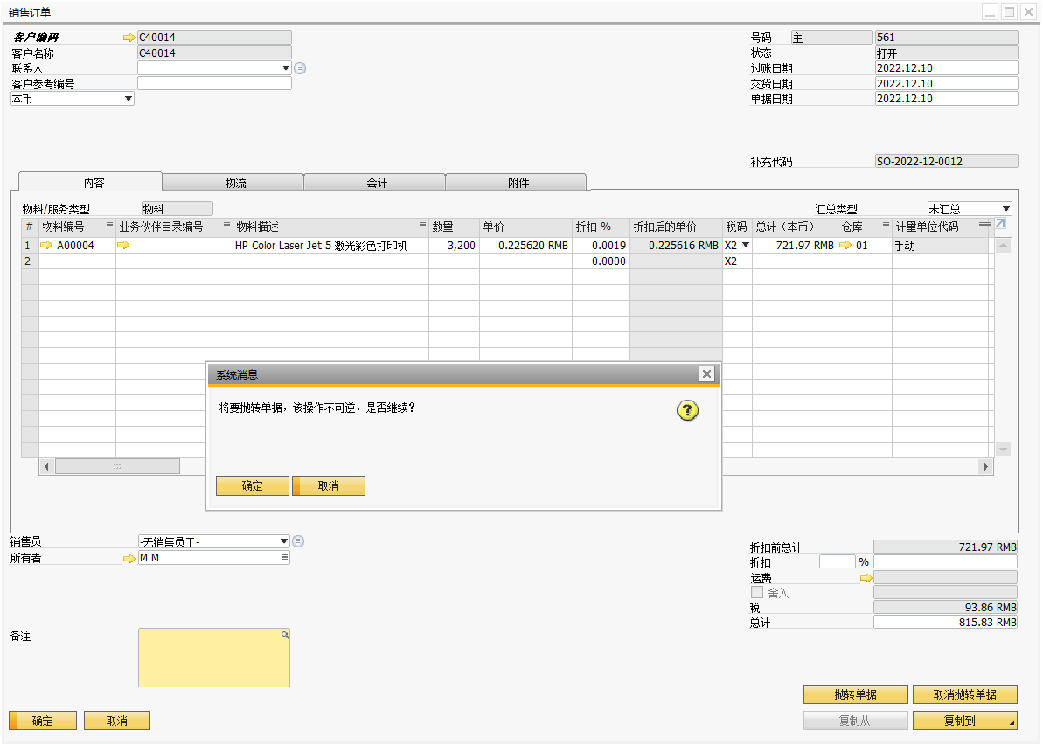Click the salesperson details round icon
Screen dimensions: 1043x746
298,542
